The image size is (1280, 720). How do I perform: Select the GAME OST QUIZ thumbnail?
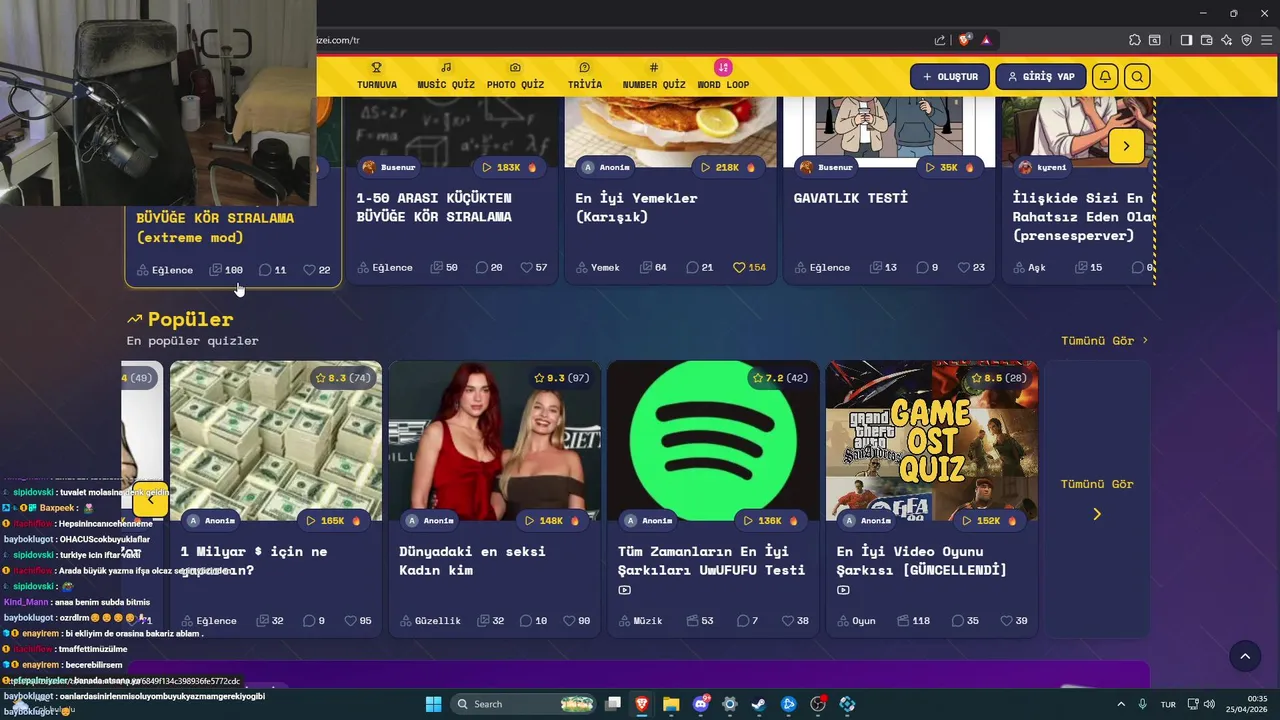[x=932, y=440]
